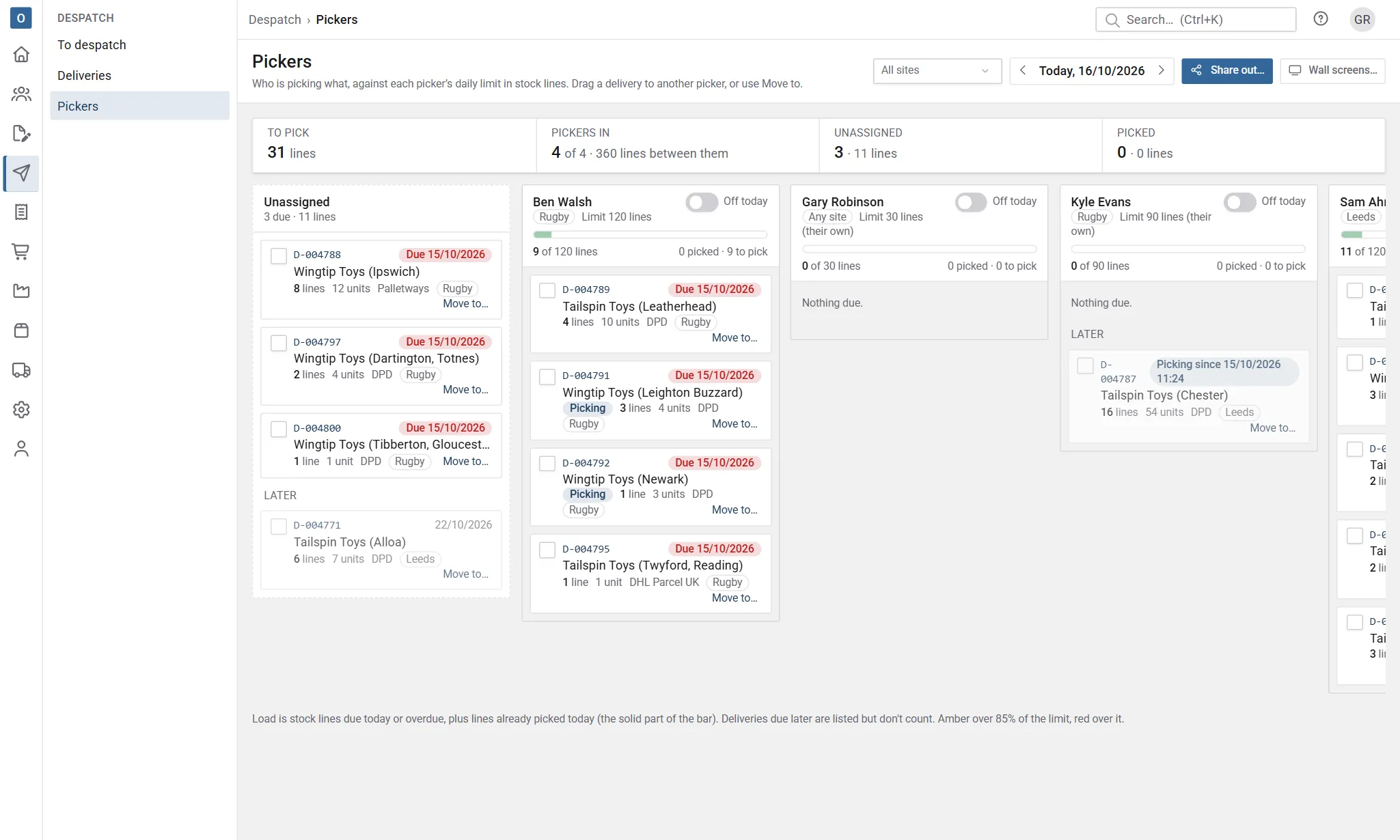Open Move to for D-004789
Viewport: 1400px width, 840px height.
coord(735,338)
